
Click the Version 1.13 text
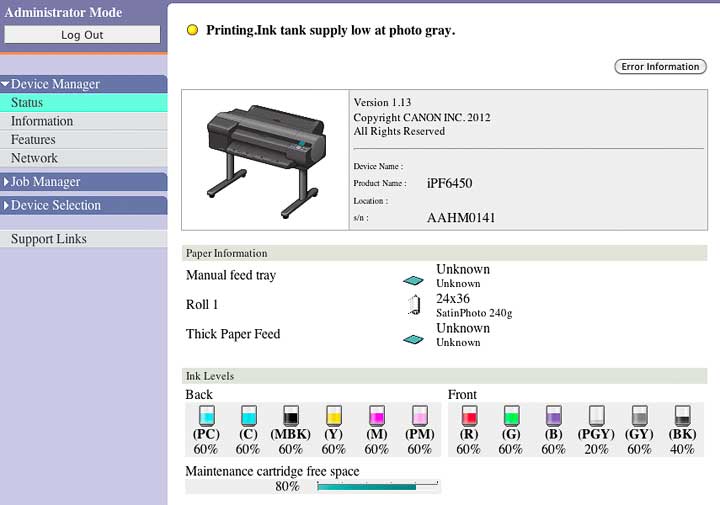[382, 102]
